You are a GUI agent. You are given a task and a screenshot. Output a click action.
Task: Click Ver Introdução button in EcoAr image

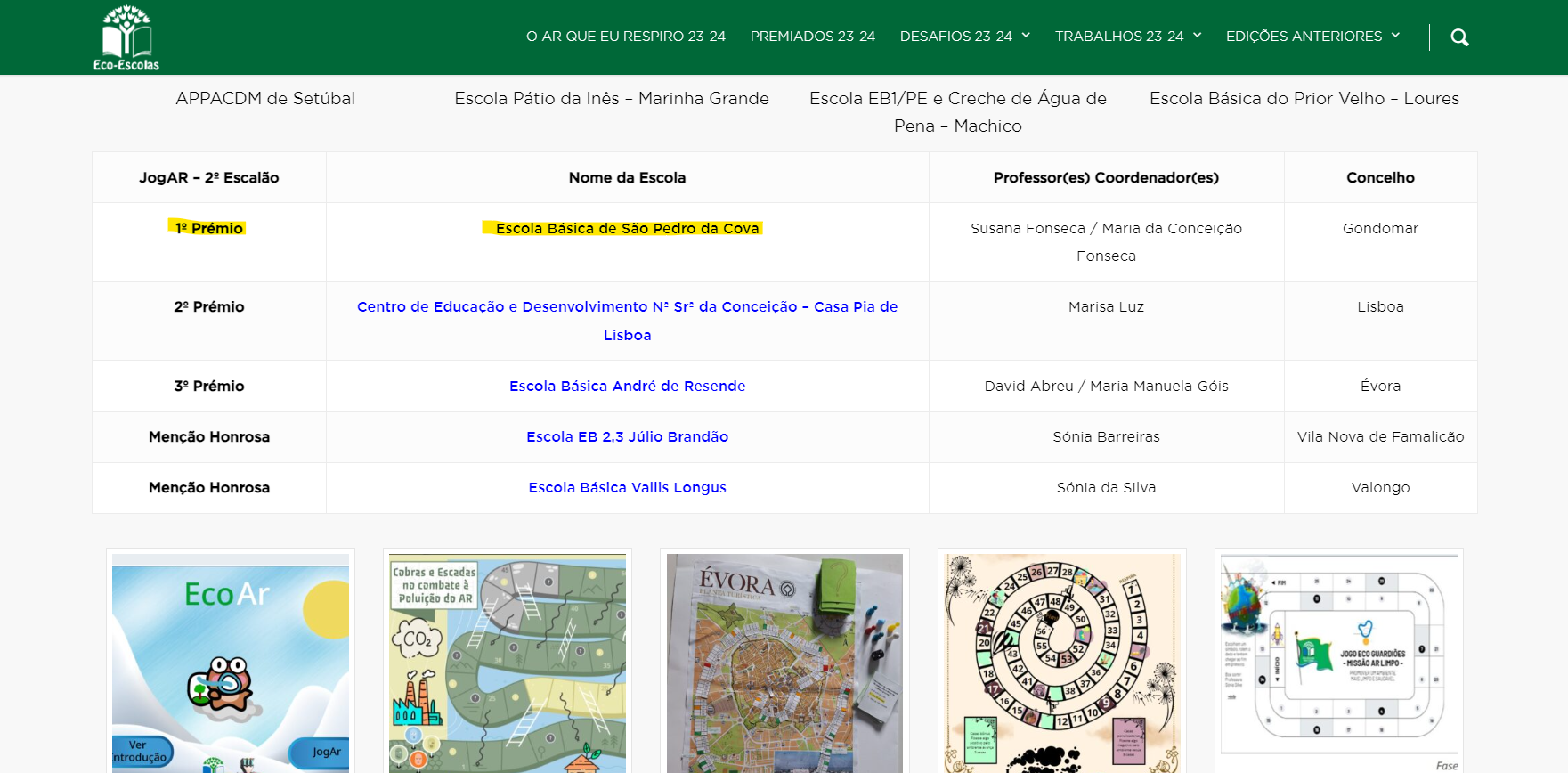click(139, 752)
